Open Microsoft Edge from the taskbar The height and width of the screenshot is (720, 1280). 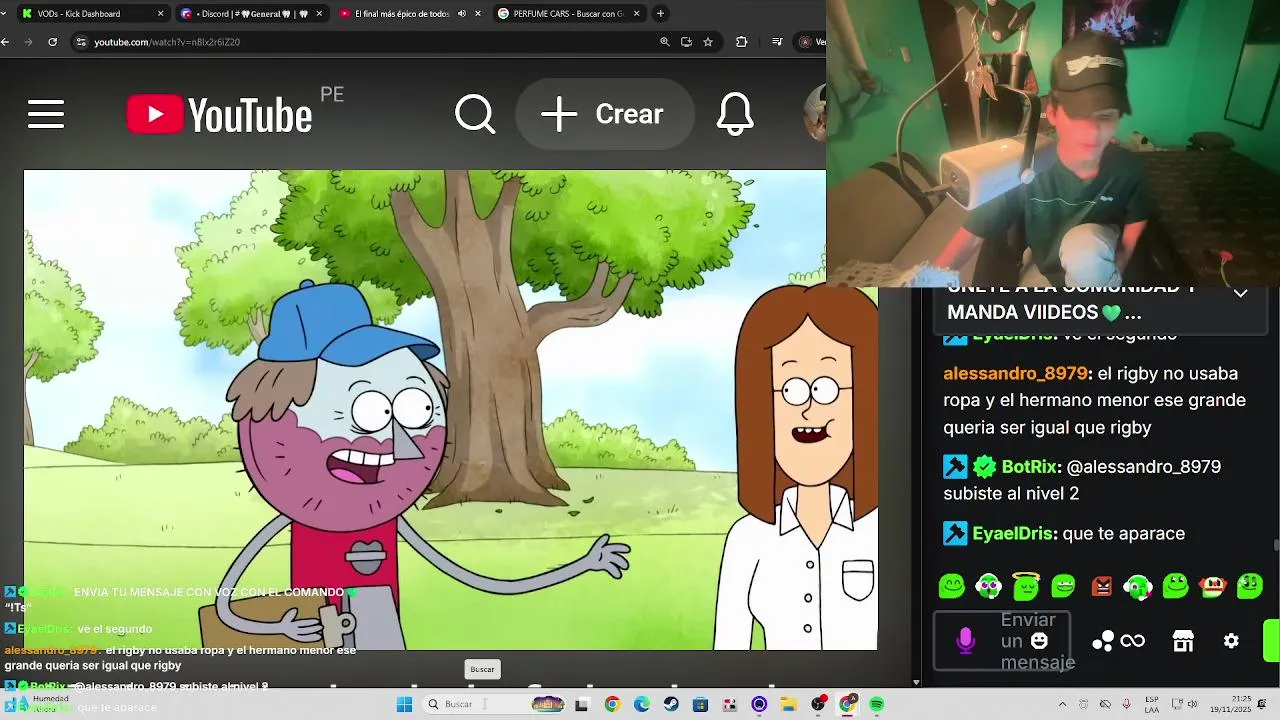pos(641,704)
